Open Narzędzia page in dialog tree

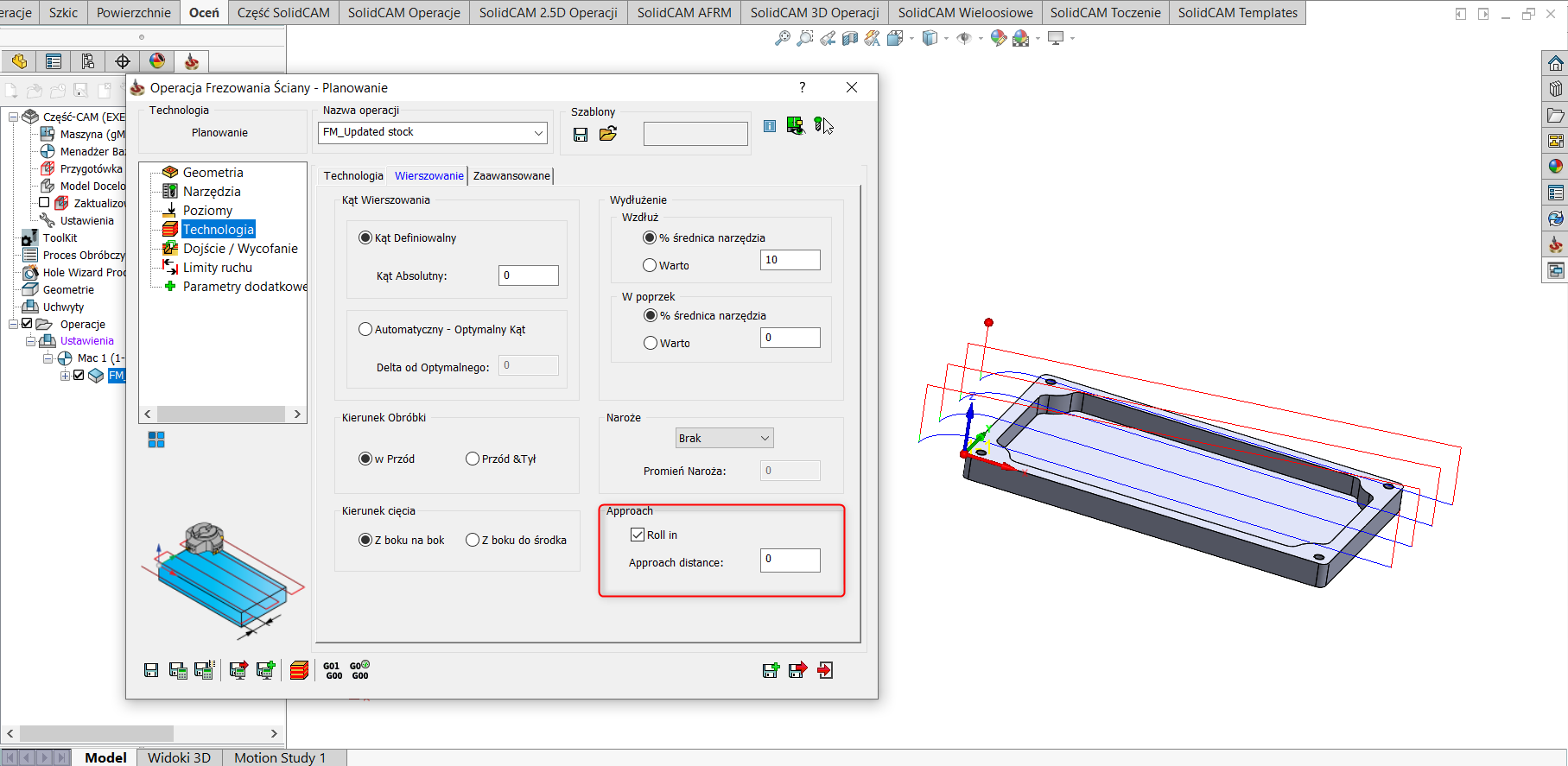pos(212,192)
